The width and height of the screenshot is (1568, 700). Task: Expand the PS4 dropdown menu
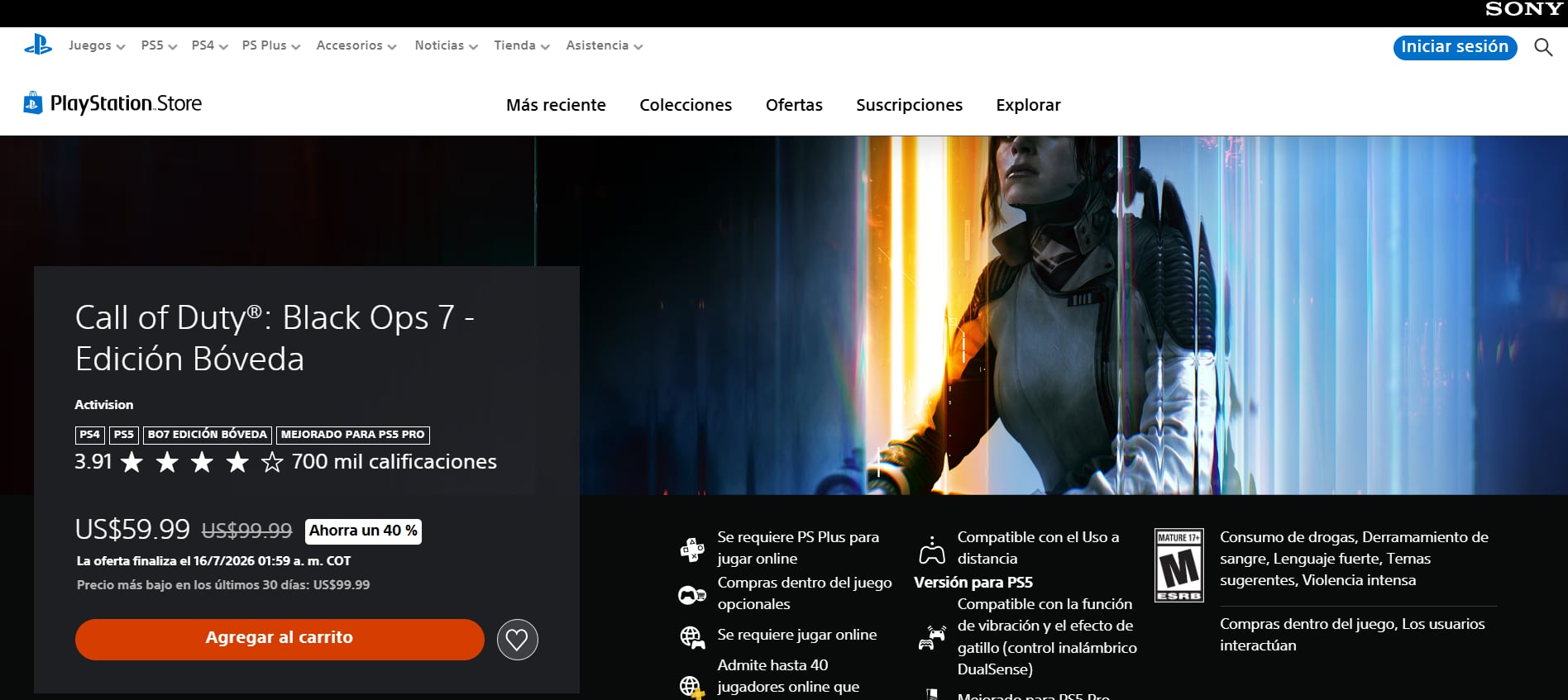point(209,45)
